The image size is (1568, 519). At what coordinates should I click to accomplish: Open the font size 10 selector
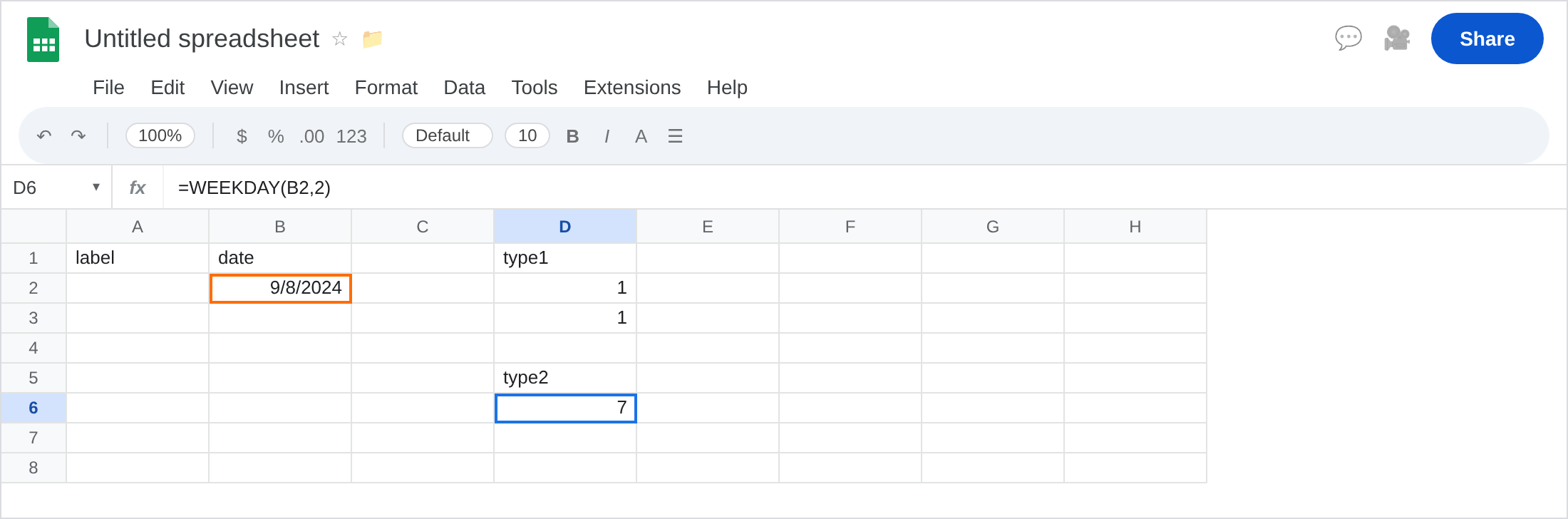click(527, 135)
